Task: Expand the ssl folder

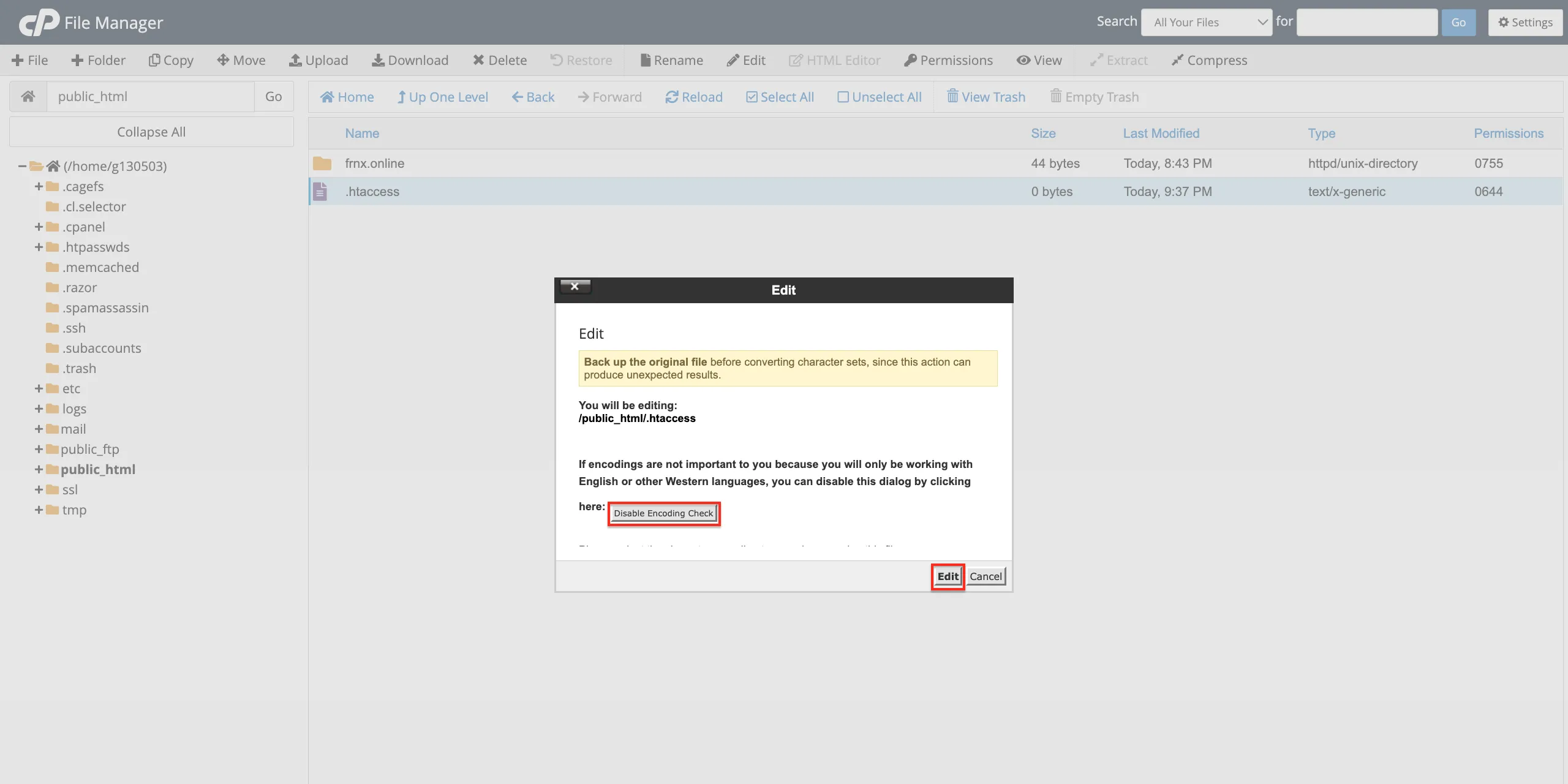Action: point(39,489)
